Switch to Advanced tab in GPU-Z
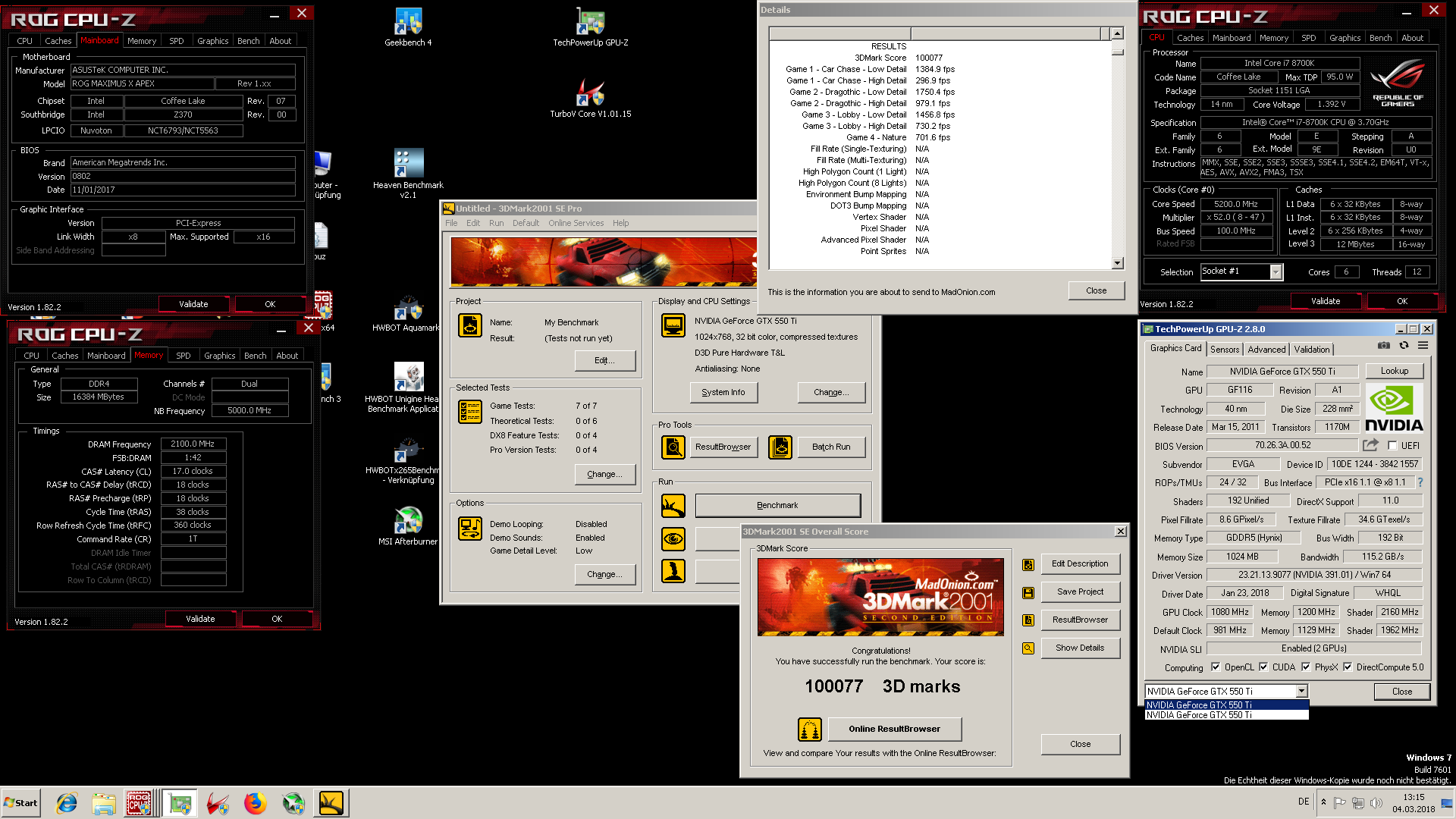The width and height of the screenshot is (1456, 819). (x=1266, y=350)
